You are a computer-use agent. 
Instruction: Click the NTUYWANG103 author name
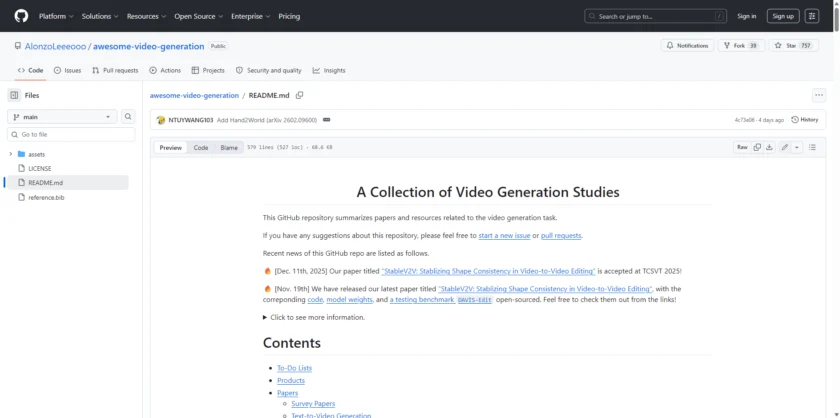191,120
